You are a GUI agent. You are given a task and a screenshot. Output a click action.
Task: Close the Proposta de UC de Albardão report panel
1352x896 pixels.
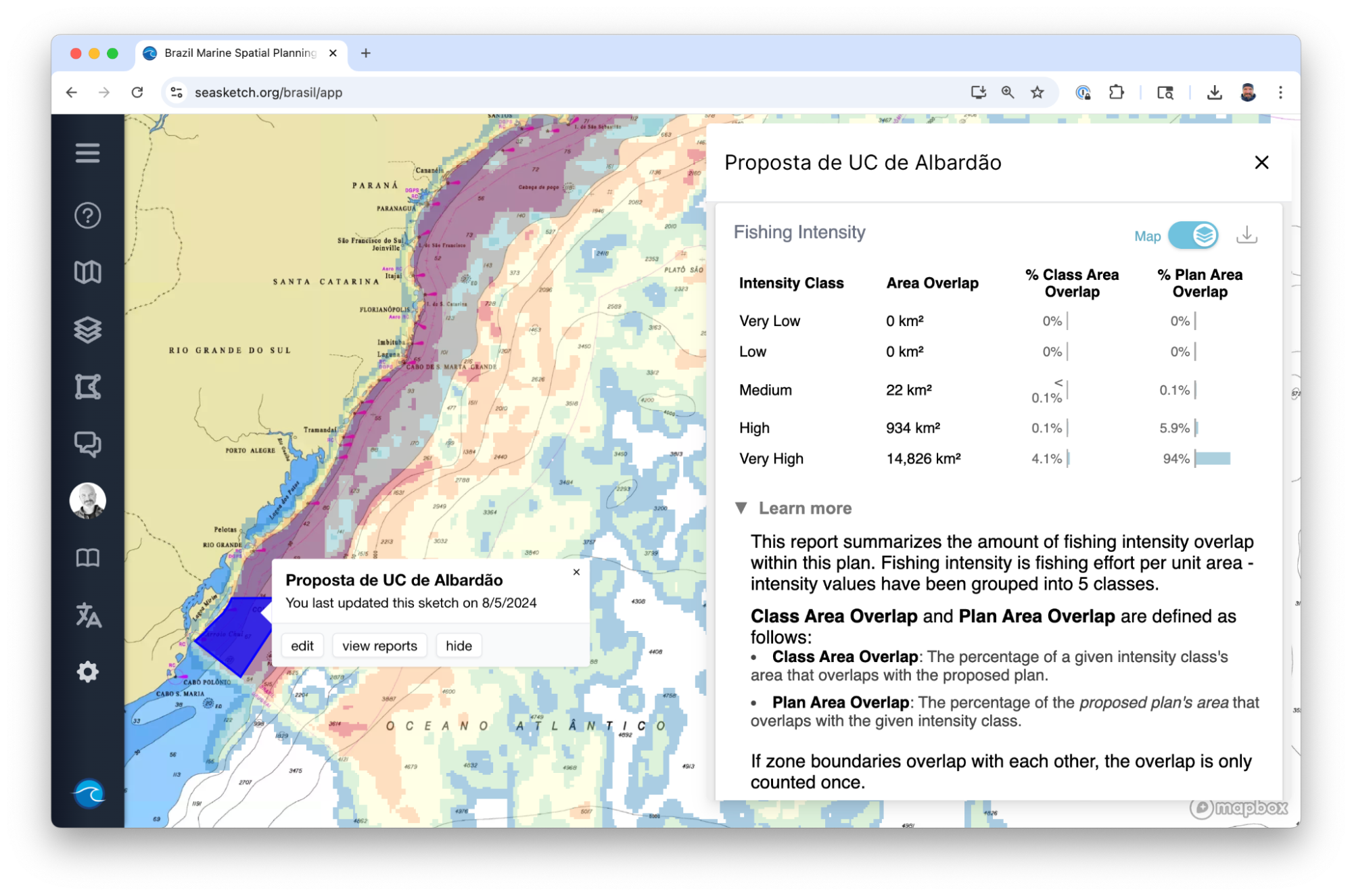point(1261,162)
